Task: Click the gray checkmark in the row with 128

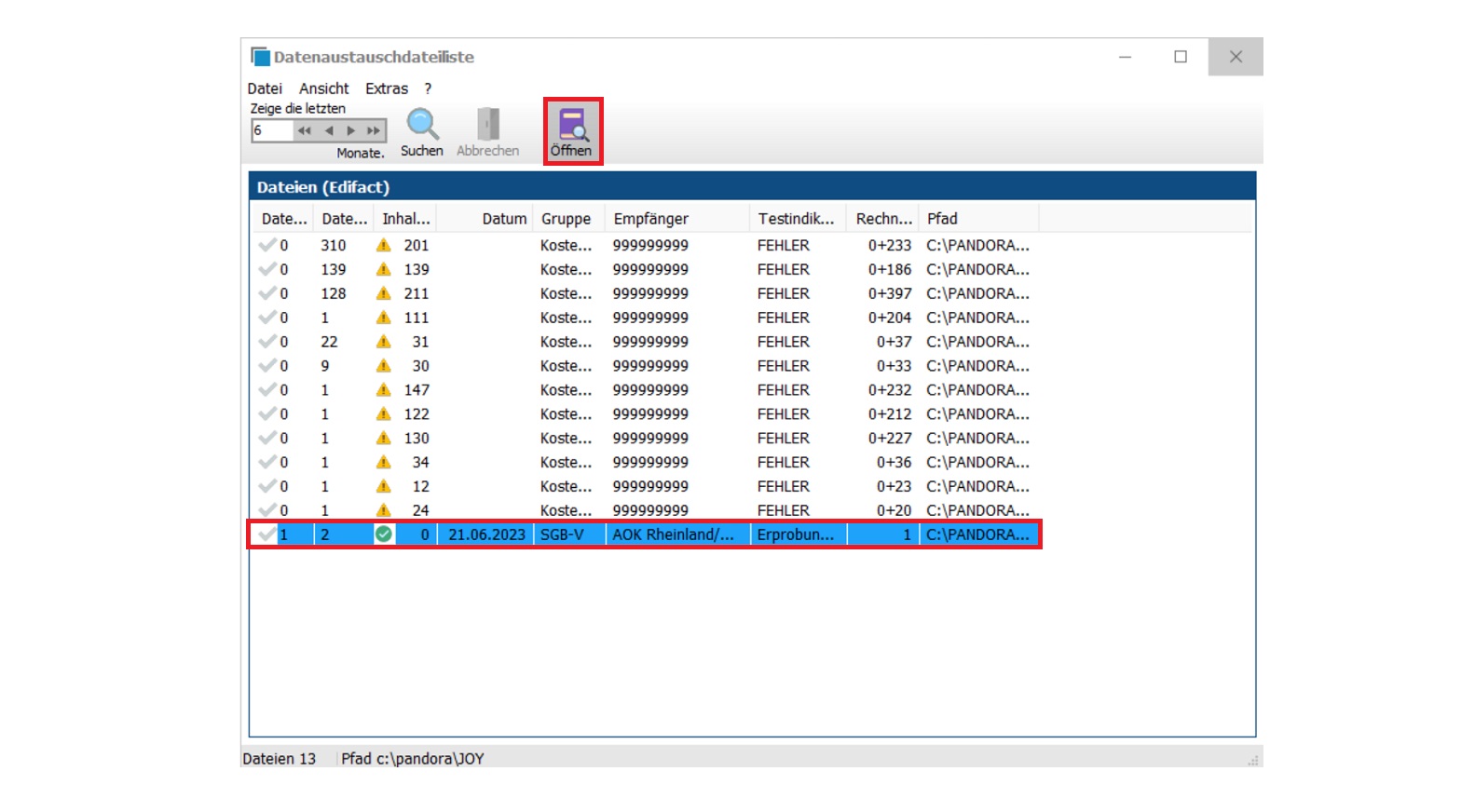Action: (267, 293)
